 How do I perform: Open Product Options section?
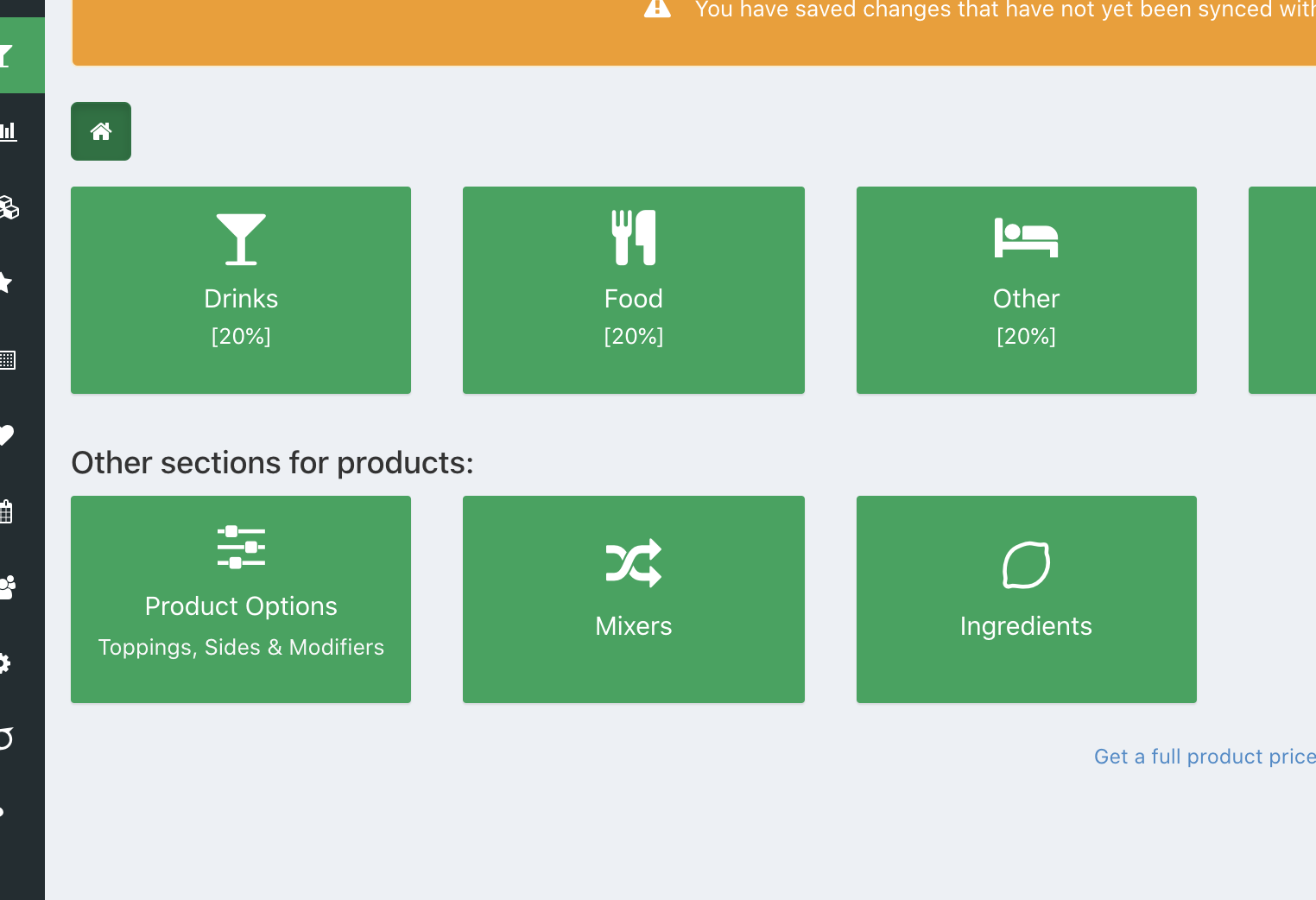pos(241,599)
